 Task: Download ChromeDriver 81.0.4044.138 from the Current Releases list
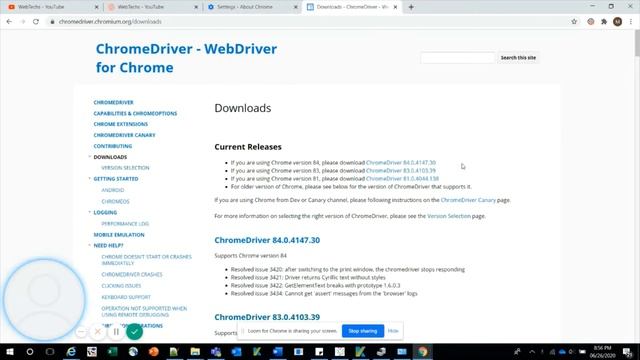click(x=402, y=179)
